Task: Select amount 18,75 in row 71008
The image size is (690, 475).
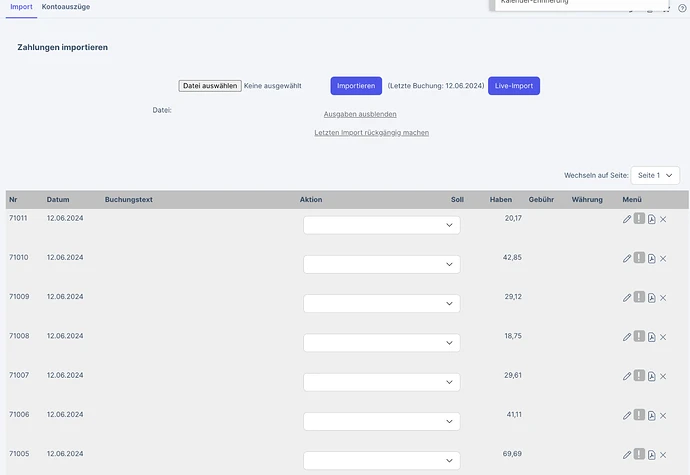Action: coord(513,336)
